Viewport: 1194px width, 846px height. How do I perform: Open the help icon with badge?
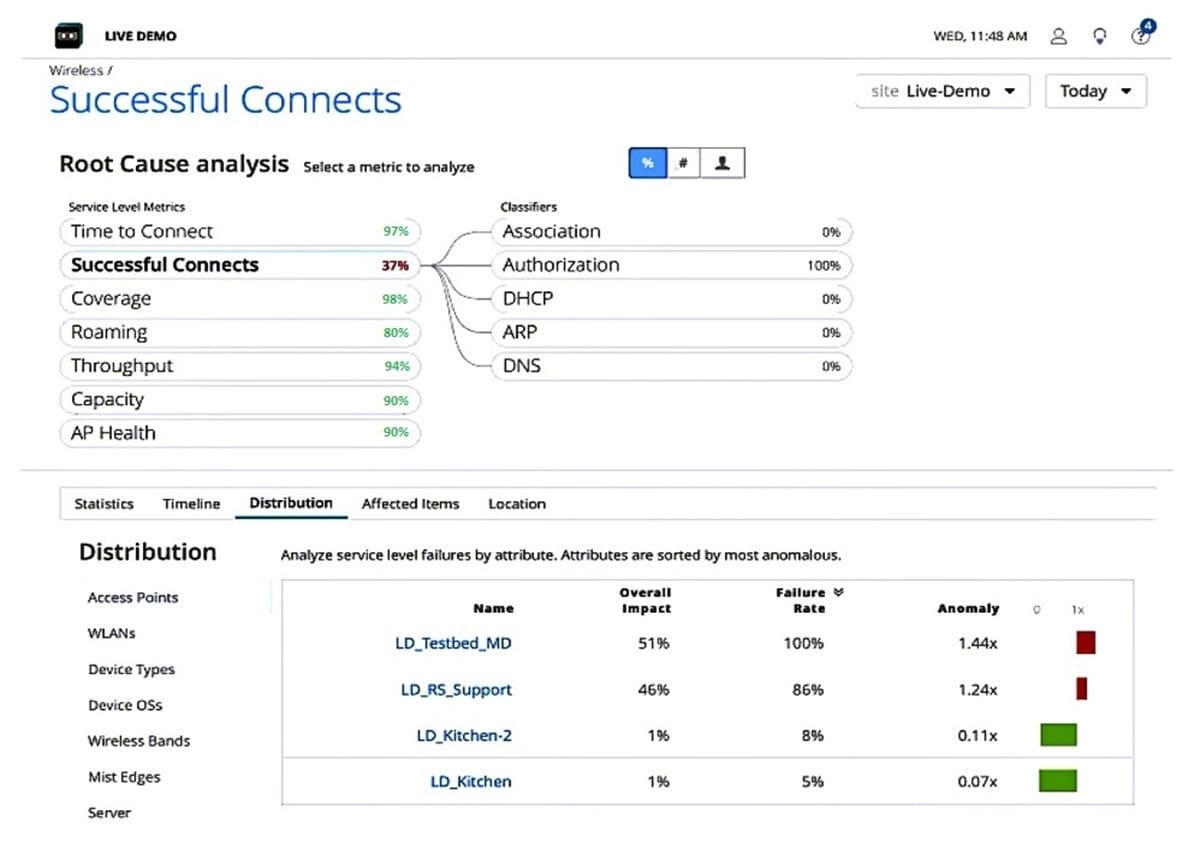(x=1140, y=36)
